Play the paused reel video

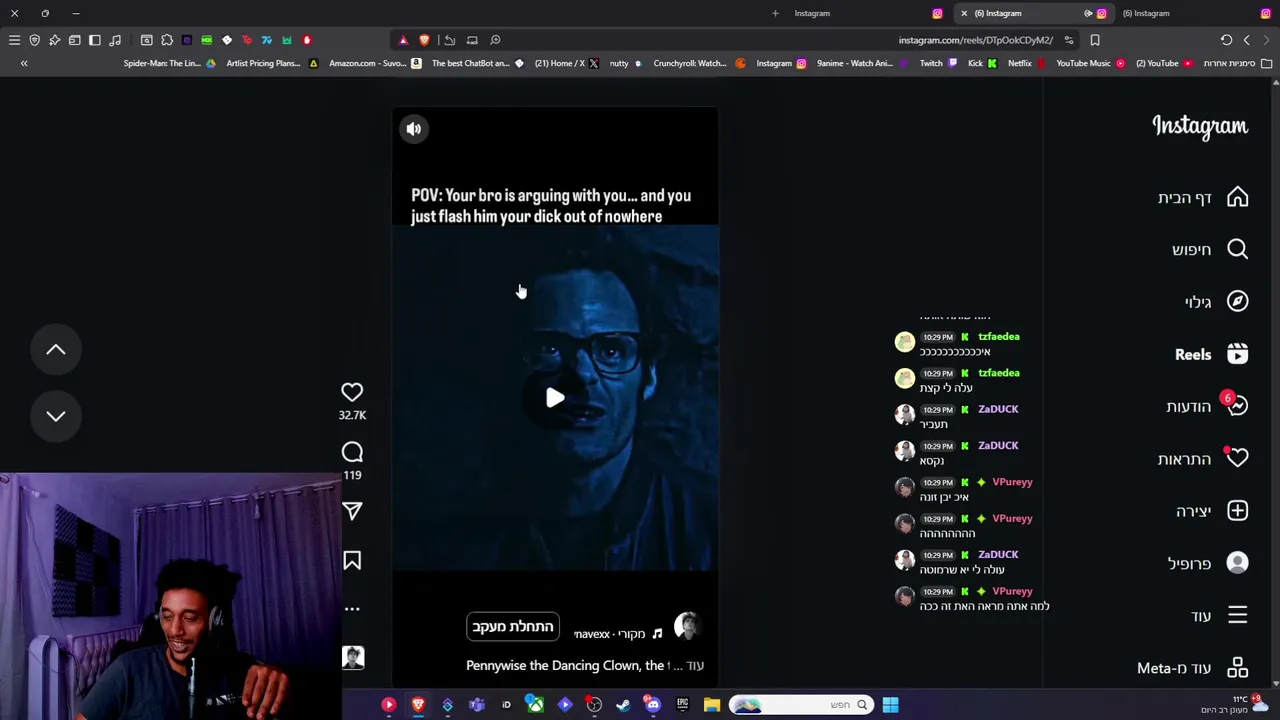(x=555, y=398)
